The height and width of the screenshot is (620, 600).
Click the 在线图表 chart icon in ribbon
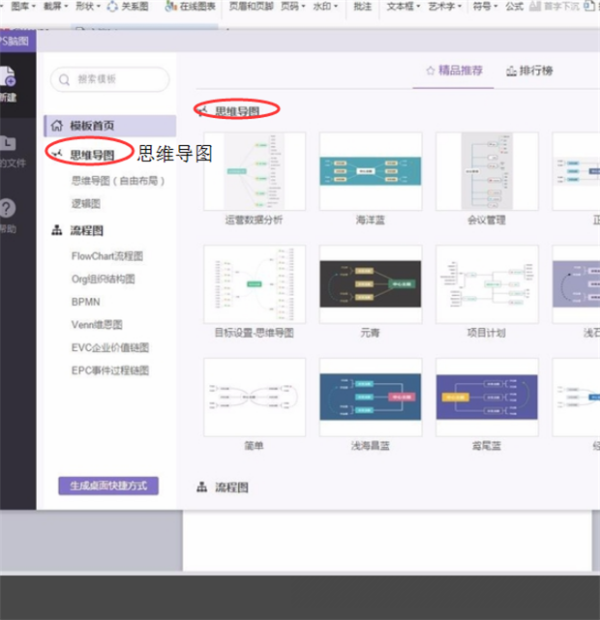(x=171, y=6)
